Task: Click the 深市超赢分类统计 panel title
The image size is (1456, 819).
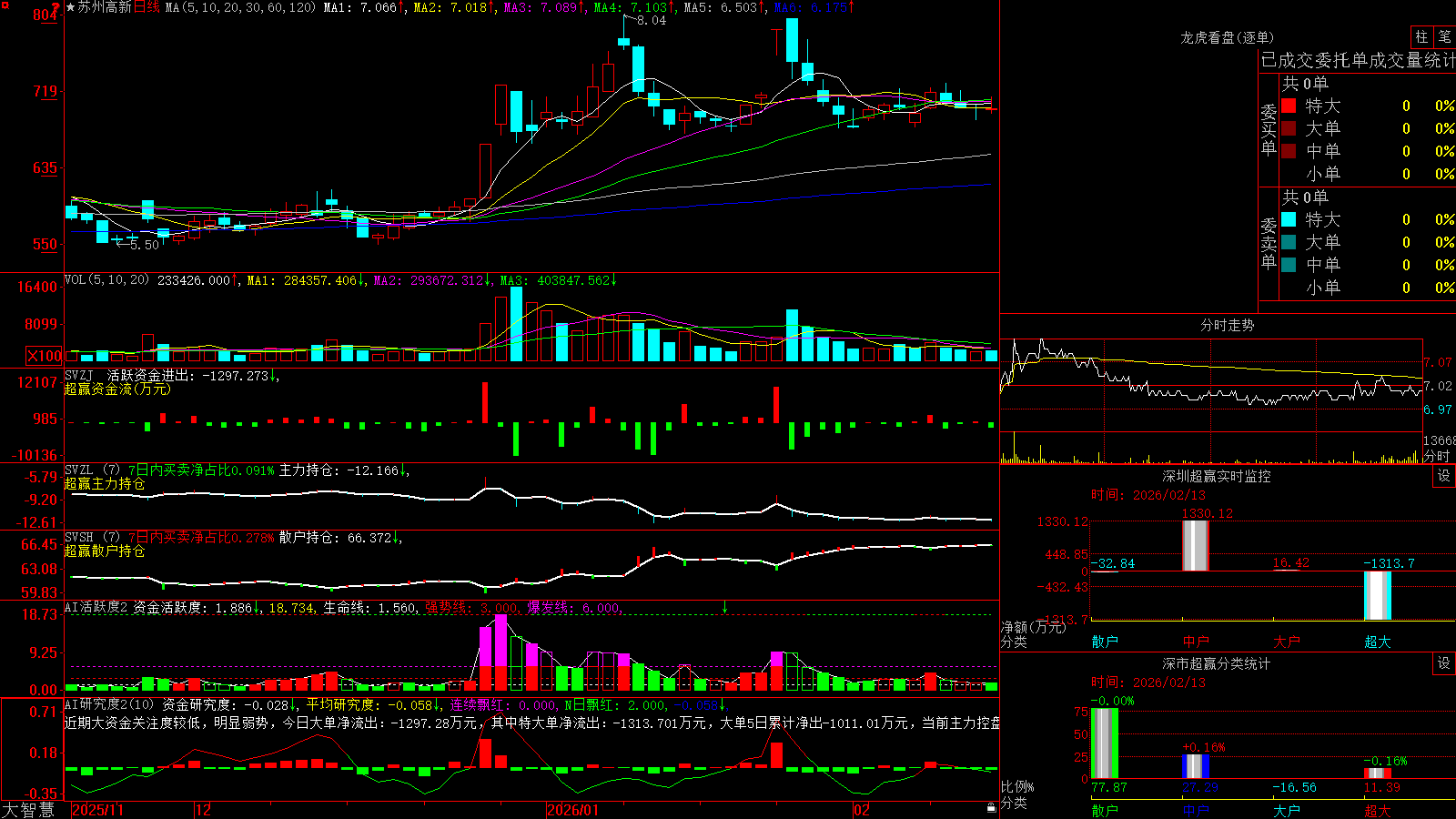Action: (1217, 663)
